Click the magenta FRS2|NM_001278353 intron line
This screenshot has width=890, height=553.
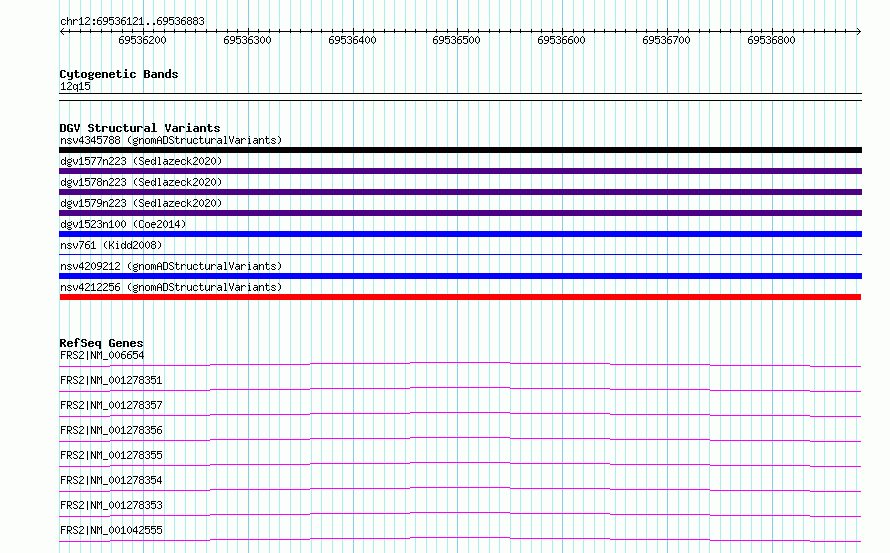[x=460, y=514]
